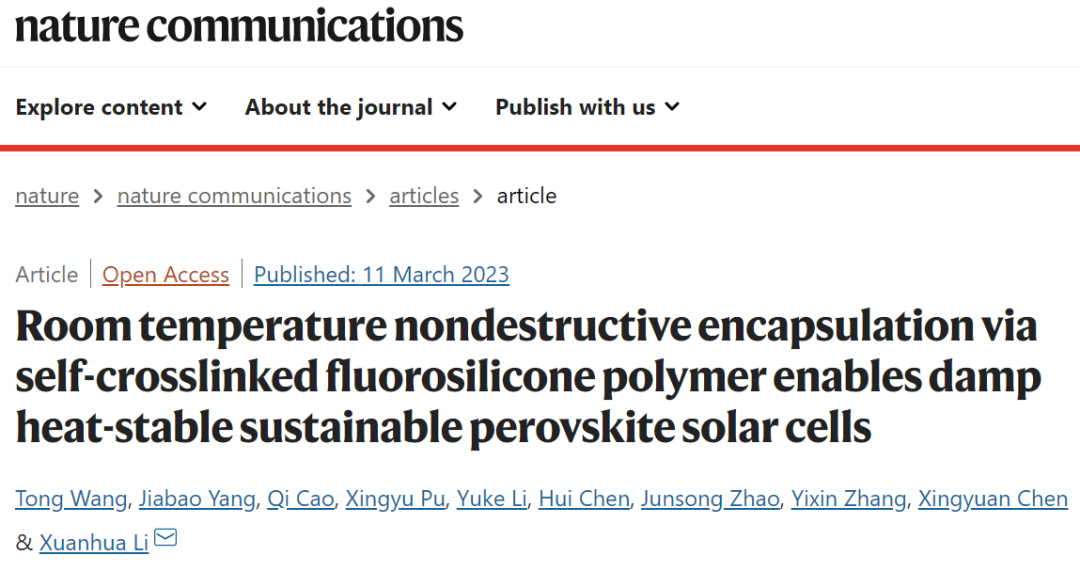
Task: Open author Qi Cao's profile
Action: coord(300,499)
